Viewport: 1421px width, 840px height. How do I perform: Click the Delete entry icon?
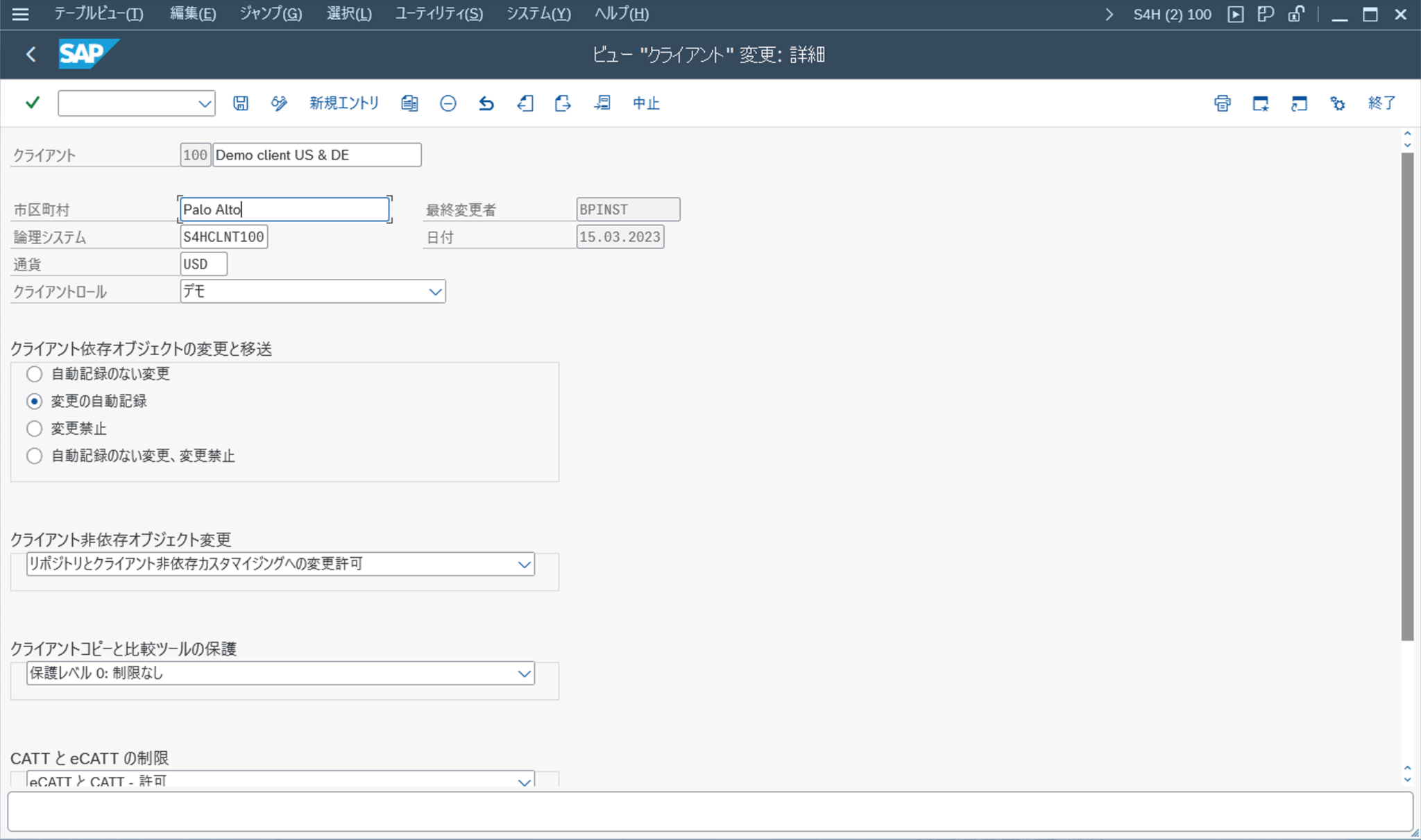point(448,103)
